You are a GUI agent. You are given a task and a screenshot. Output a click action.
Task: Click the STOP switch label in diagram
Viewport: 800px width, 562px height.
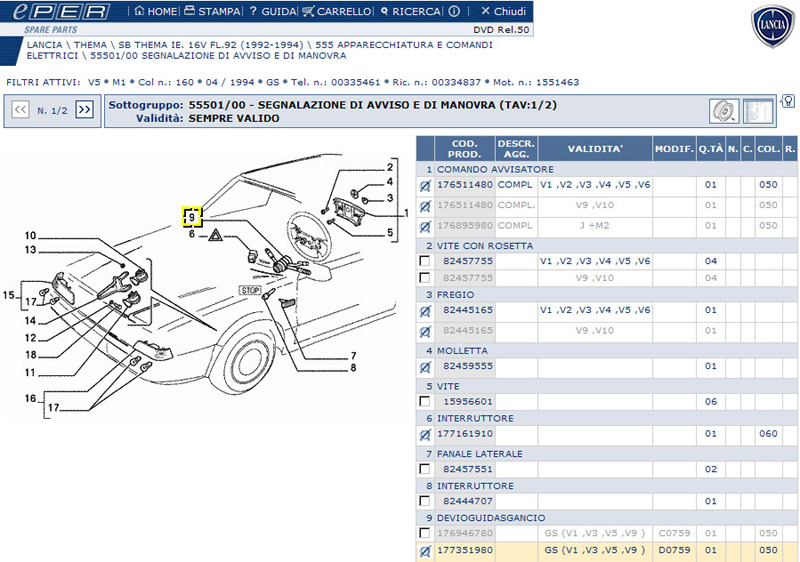tap(250, 290)
